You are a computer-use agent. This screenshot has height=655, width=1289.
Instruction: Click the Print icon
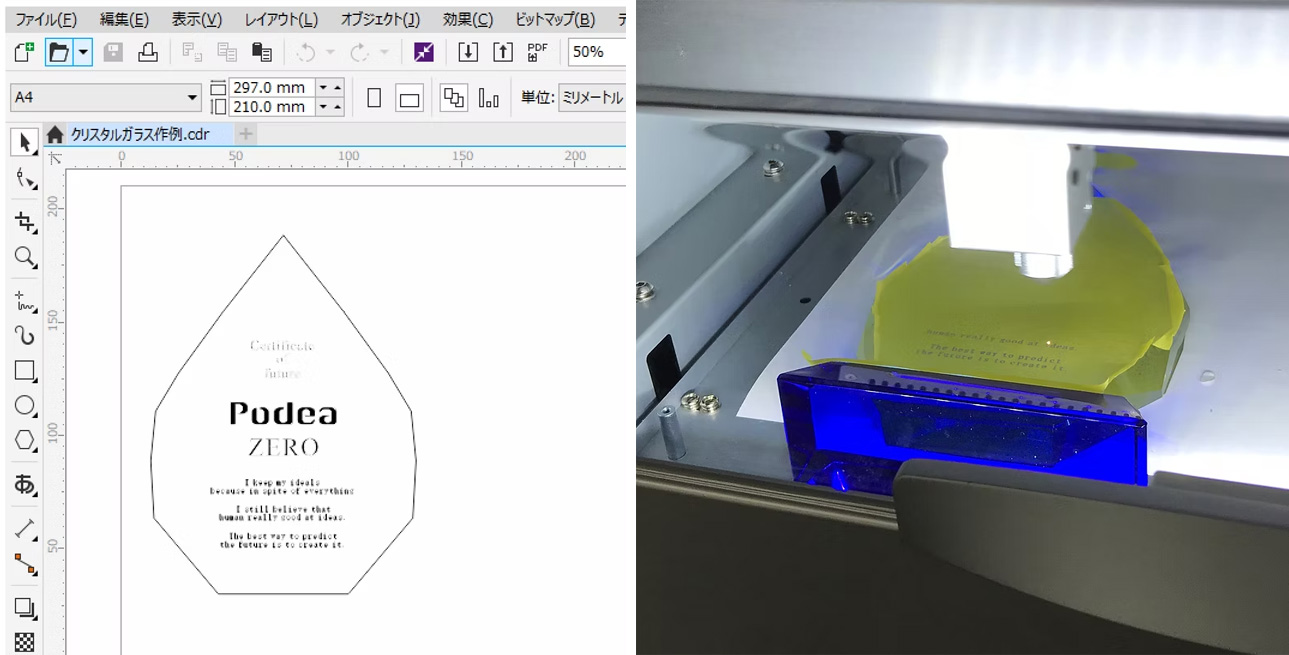(148, 52)
